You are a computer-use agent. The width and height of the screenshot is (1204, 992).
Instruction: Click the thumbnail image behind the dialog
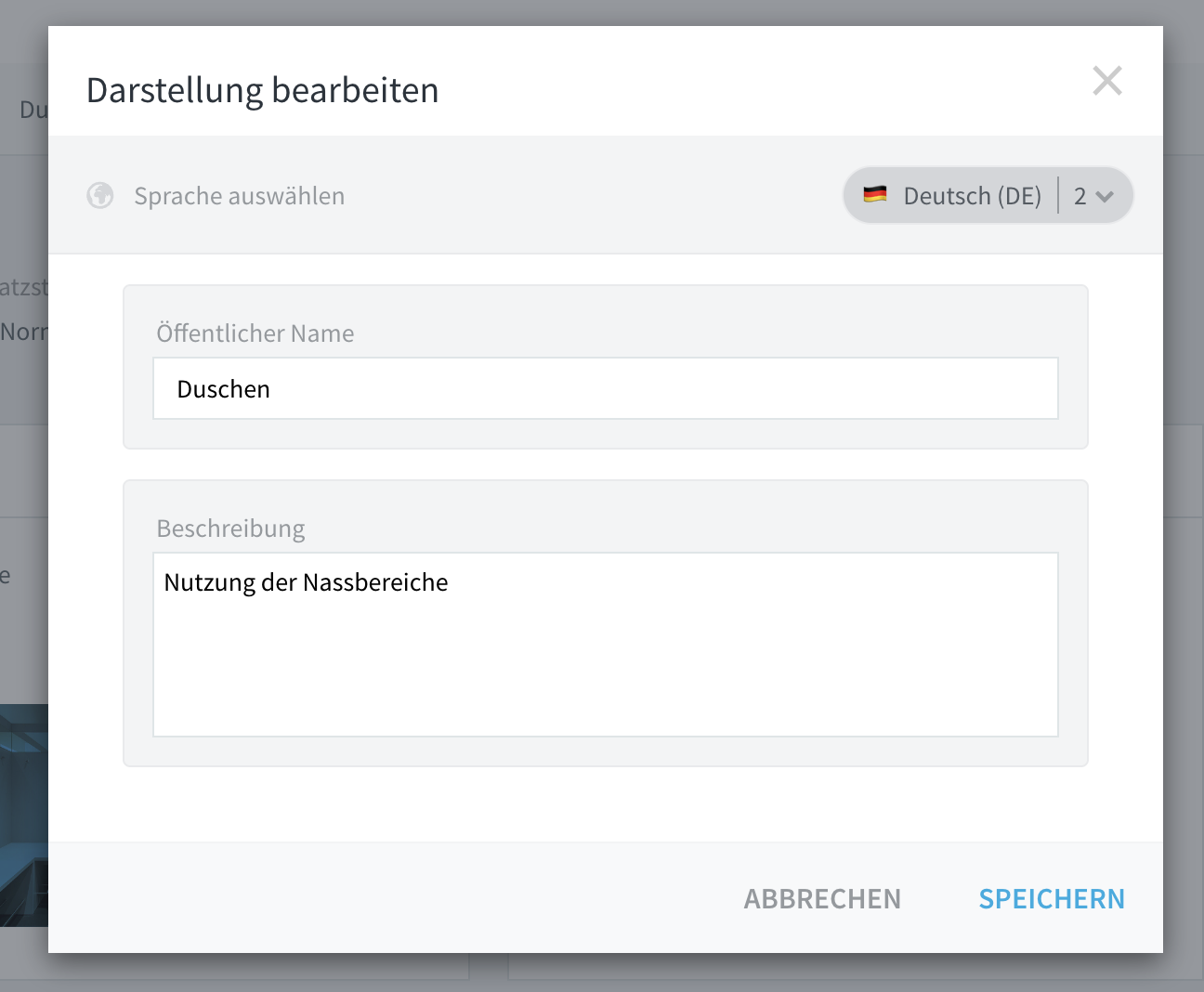tap(24, 815)
